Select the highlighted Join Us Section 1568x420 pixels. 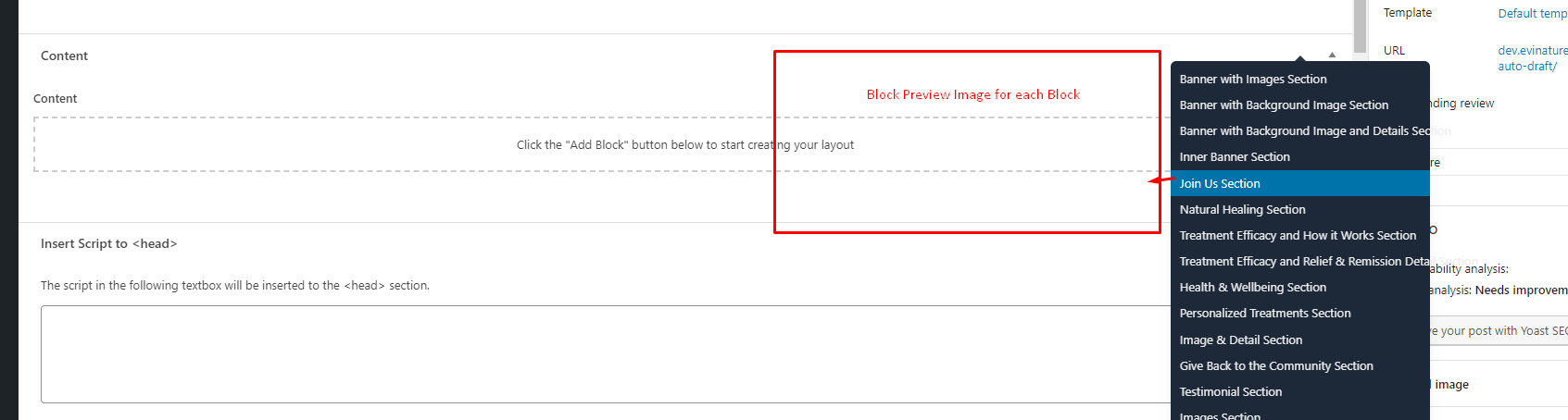pos(1300,183)
